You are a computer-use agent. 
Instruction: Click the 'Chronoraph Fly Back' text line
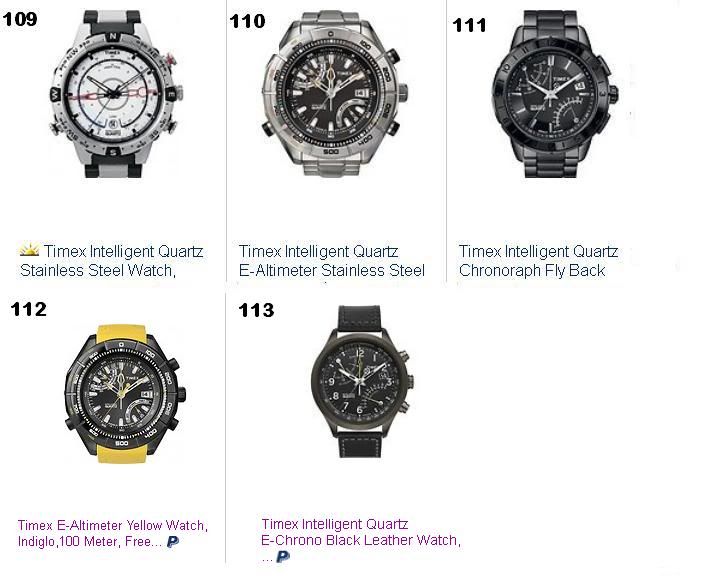(532, 271)
